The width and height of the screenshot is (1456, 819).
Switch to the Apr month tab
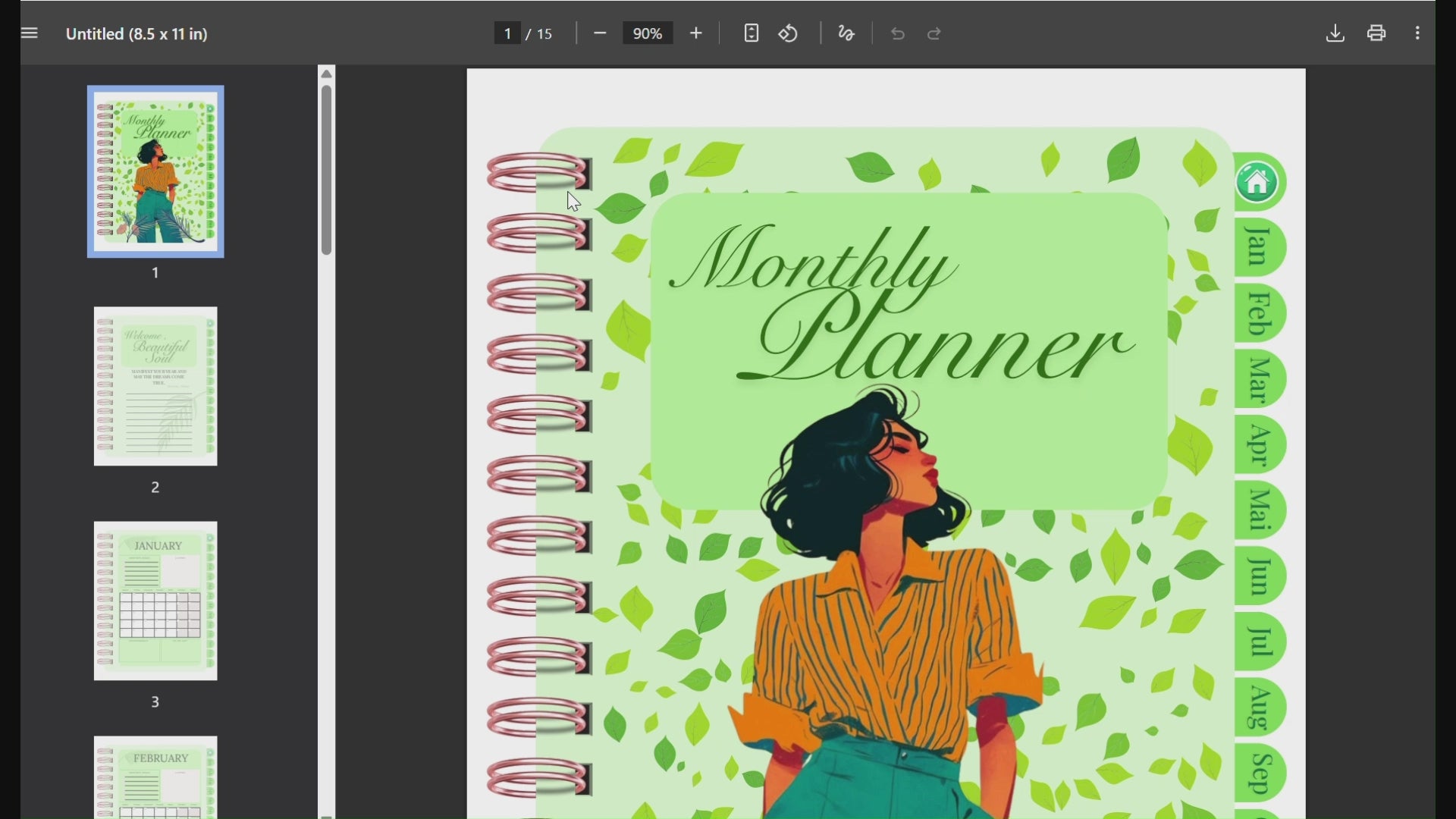[1257, 445]
